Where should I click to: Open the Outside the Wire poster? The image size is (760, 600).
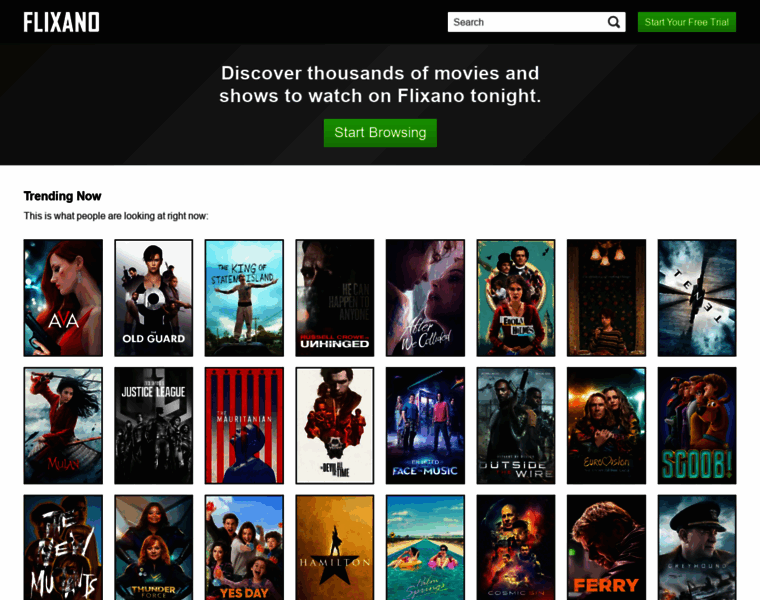pyautogui.click(x=516, y=426)
